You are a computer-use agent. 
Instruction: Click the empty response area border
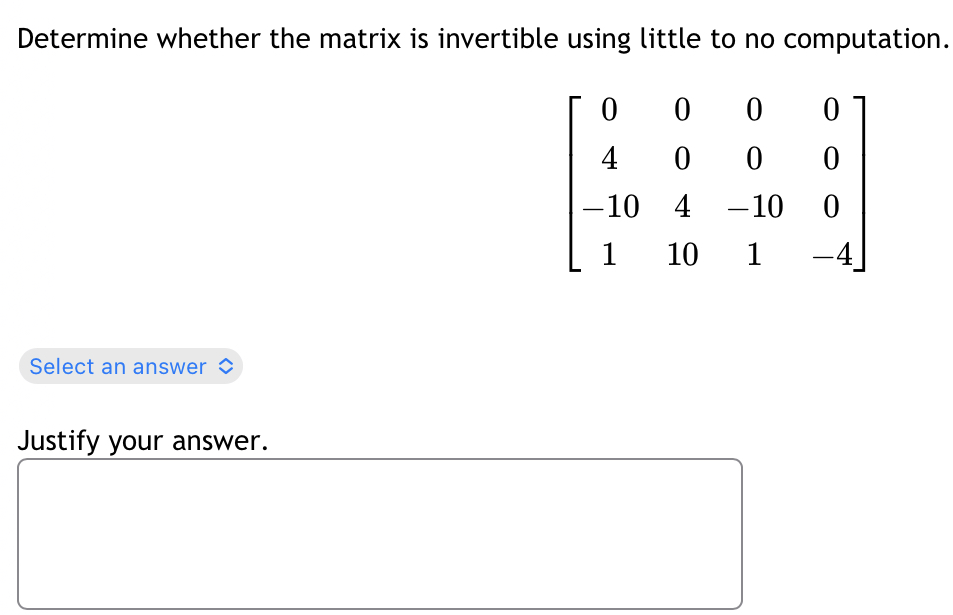point(380,459)
